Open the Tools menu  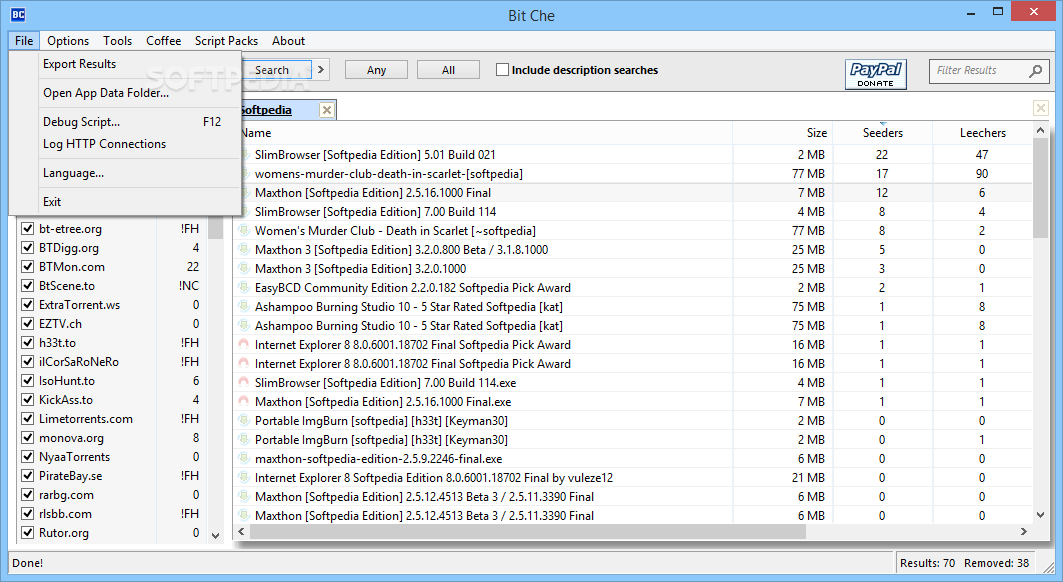[117, 41]
